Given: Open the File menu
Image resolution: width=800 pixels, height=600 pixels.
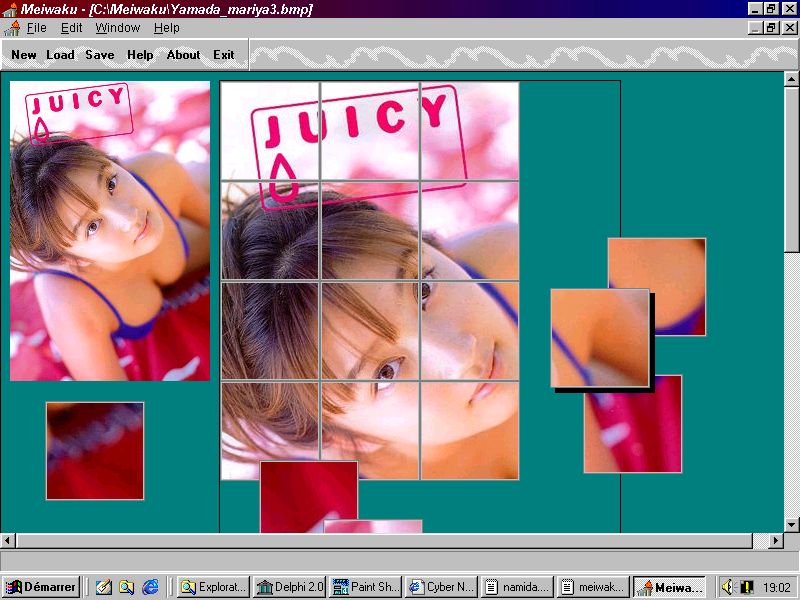Looking at the screenshot, I should coord(36,28).
